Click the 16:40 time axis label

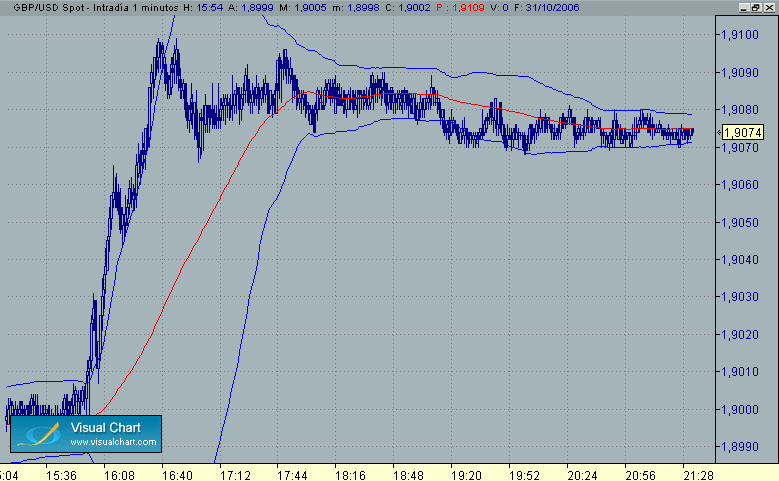(177, 476)
